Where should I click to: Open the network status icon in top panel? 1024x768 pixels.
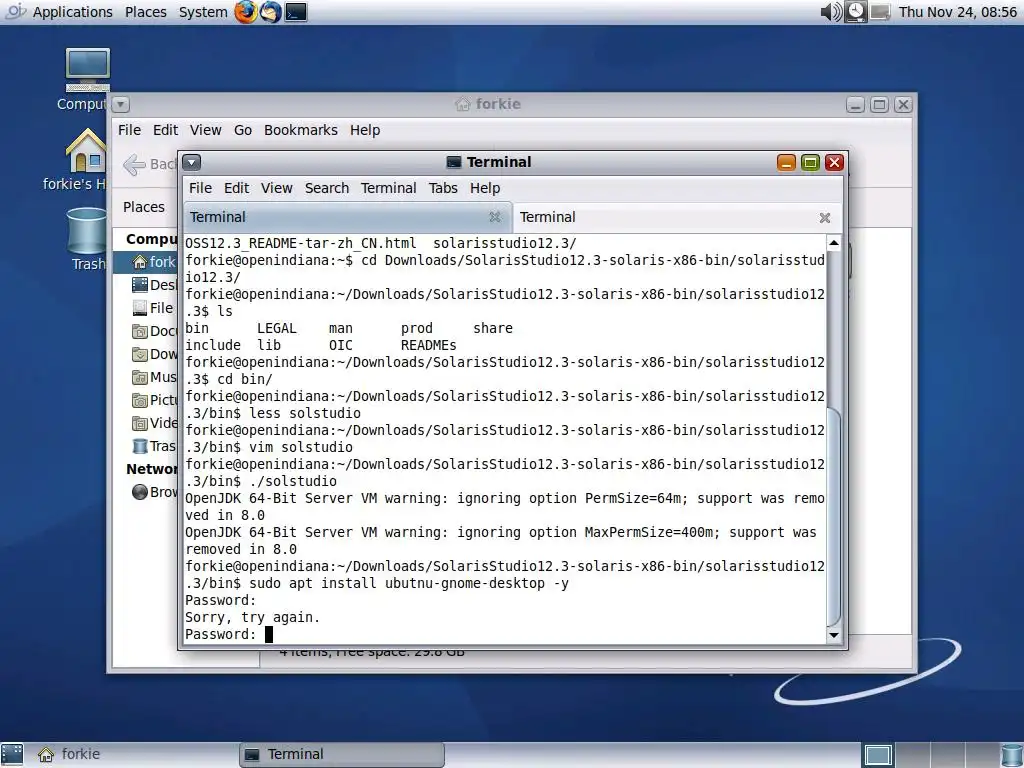880,12
